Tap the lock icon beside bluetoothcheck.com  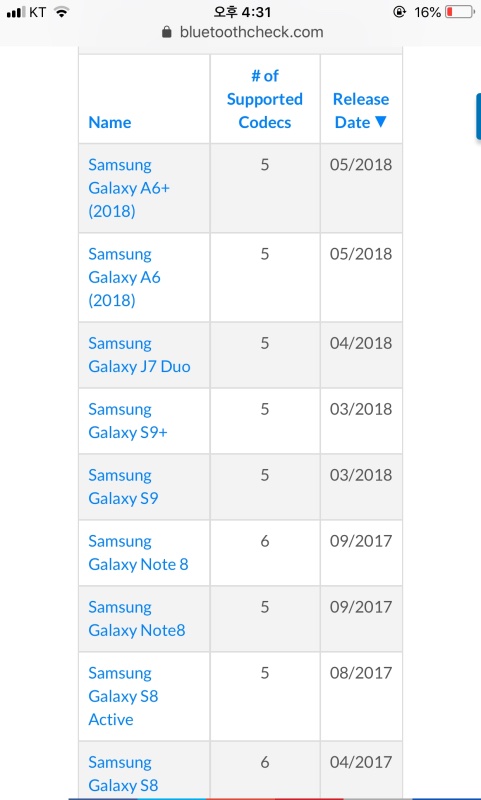(166, 32)
